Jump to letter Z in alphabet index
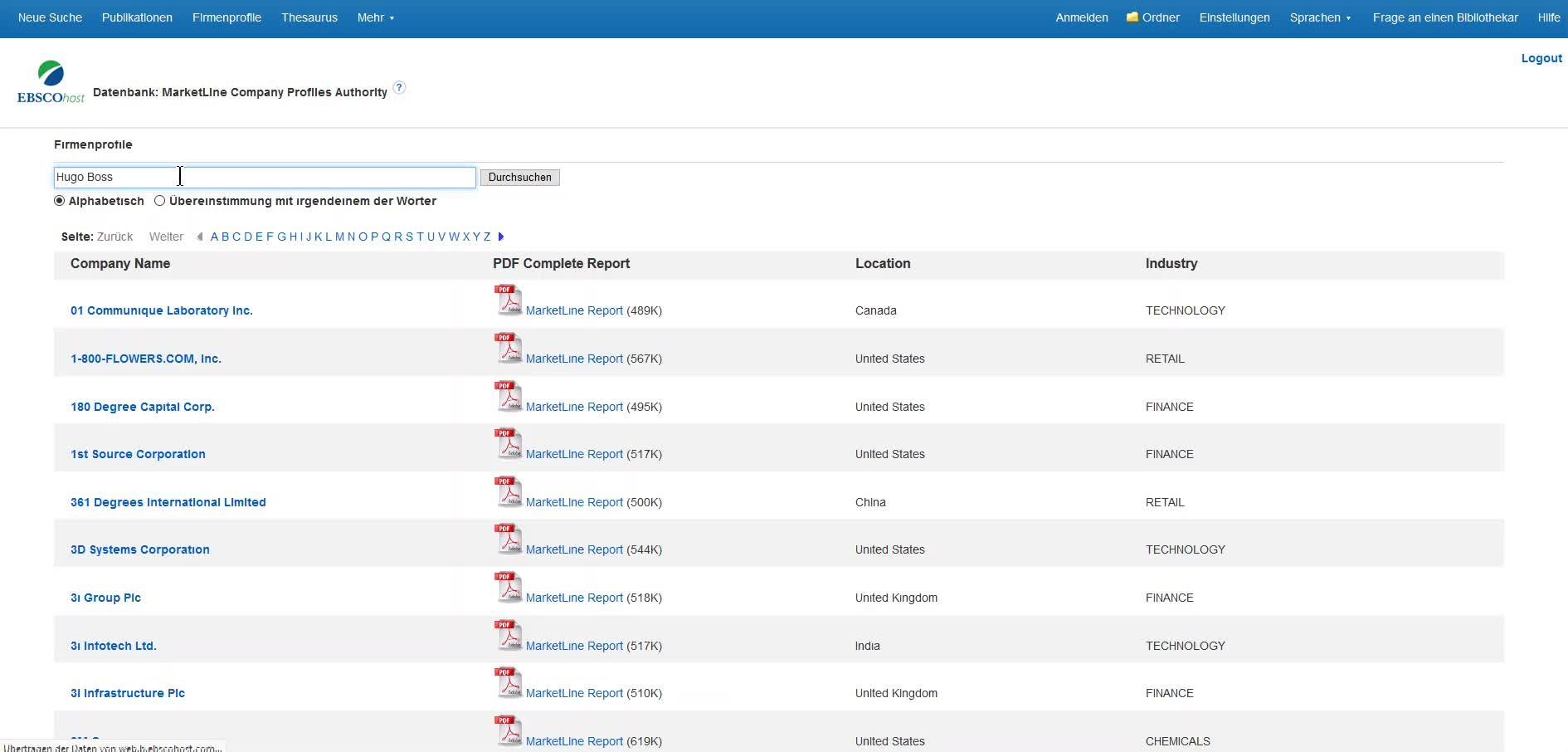Image resolution: width=1568 pixels, height=752 pixels. pyautogui.click(x=487, y=237)
